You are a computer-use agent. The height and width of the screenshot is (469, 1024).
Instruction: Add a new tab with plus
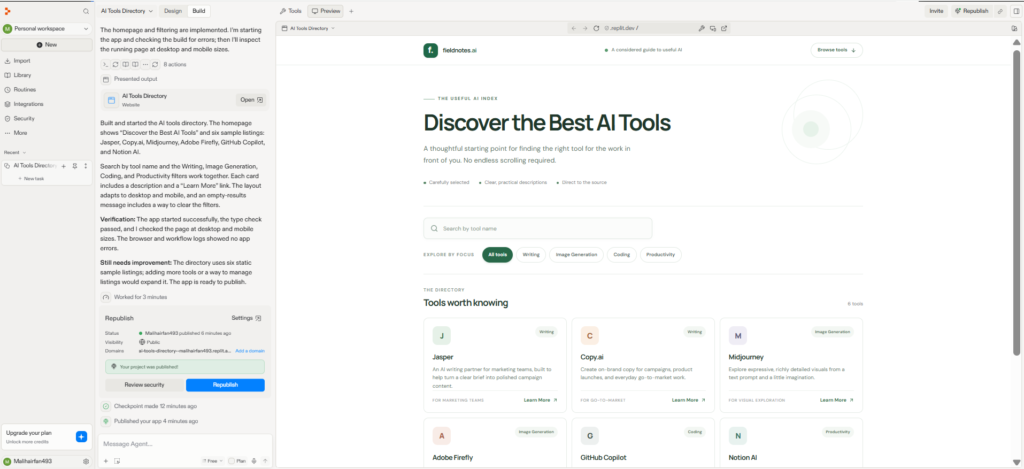(x=351, y=11)
